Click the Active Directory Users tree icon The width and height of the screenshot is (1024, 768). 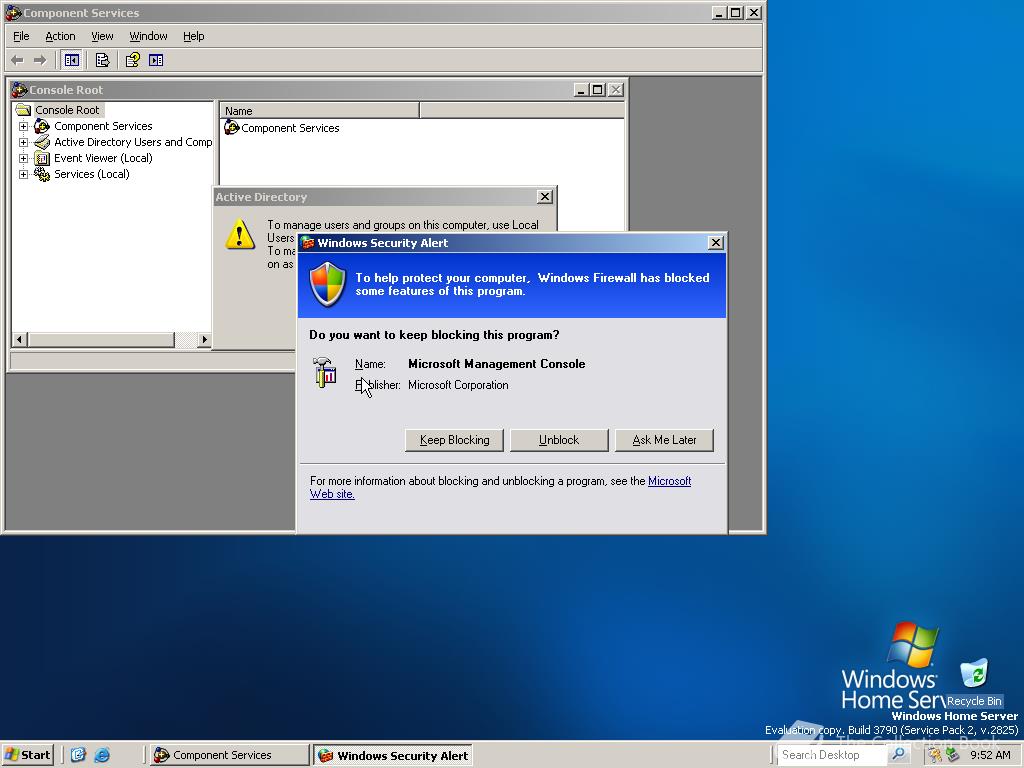coord(42,142)
